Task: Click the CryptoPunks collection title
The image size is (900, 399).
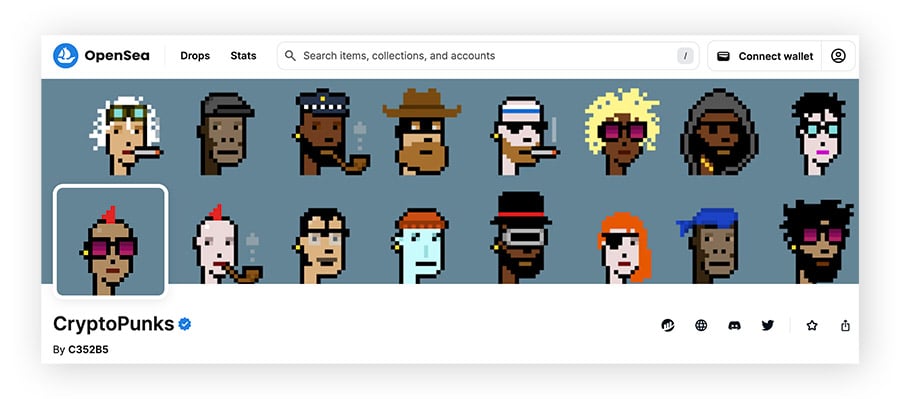Action: (114, 324)
